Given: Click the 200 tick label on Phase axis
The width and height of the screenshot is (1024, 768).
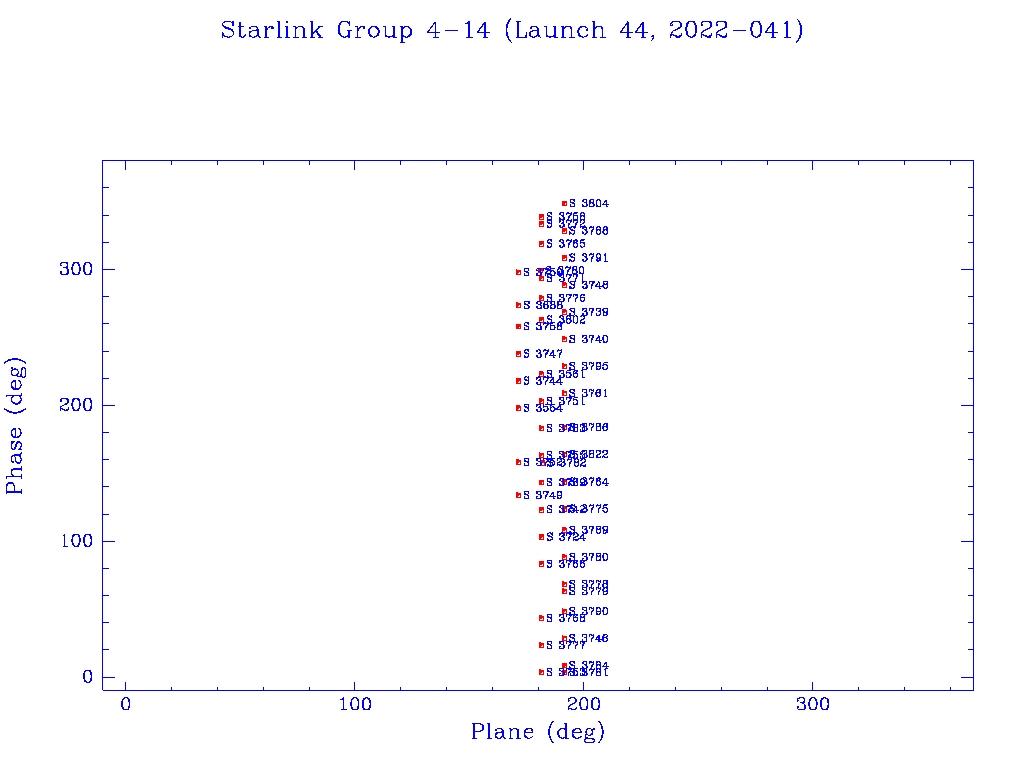Looking at the screenshot, I should pyautogui.click(x=77, y=406).
